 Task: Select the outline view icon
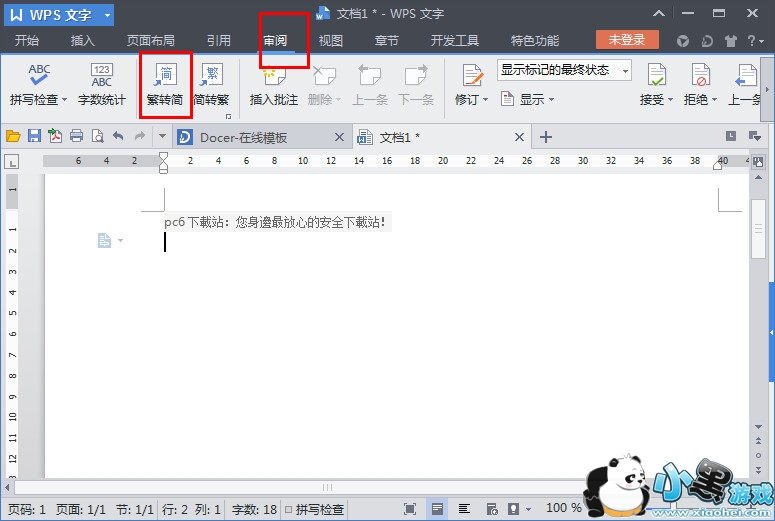[464, 509]
